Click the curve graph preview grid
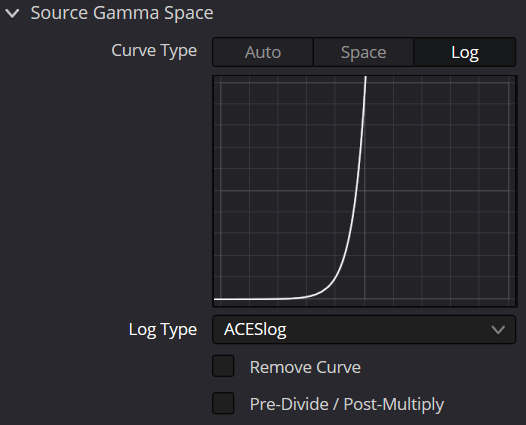This screenshot has width=526, height=425. point(365,191)
